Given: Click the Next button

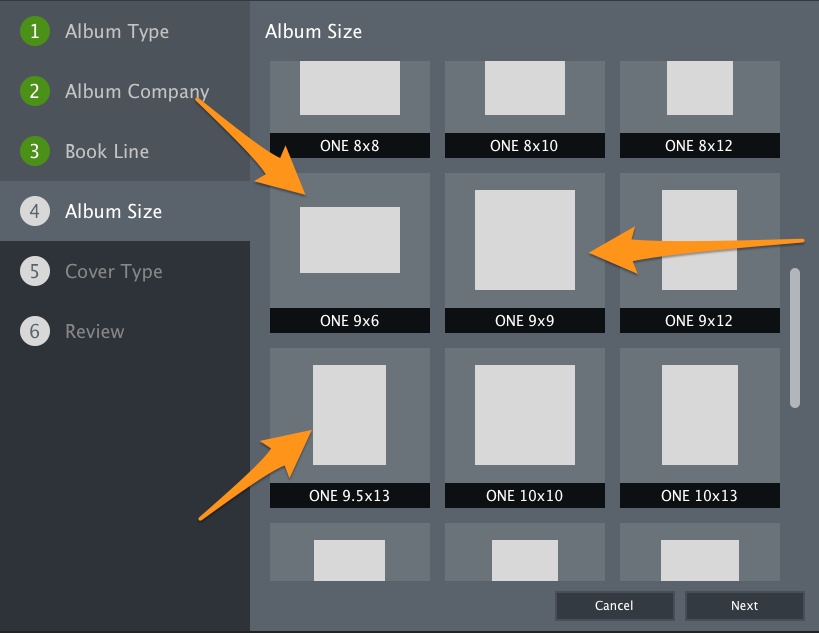Looking at the screenshot, I should (x=744, y=605).
